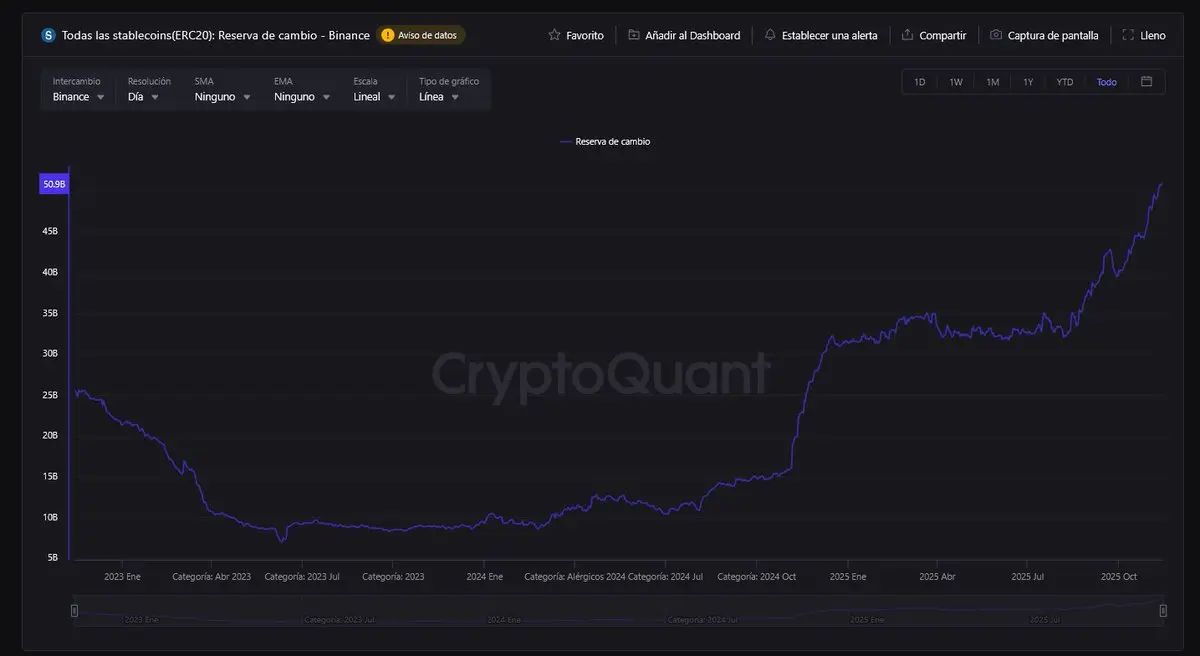This screenshot has height=656, width=1200.
Task: Click the 2025 Jul label on the main x-axis
Action: [1028, 576]
